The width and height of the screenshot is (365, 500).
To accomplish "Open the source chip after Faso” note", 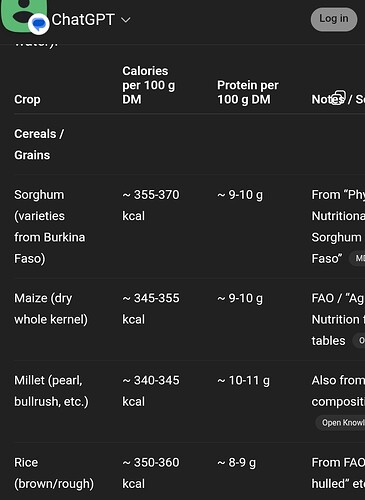I will tap(357, 258).
